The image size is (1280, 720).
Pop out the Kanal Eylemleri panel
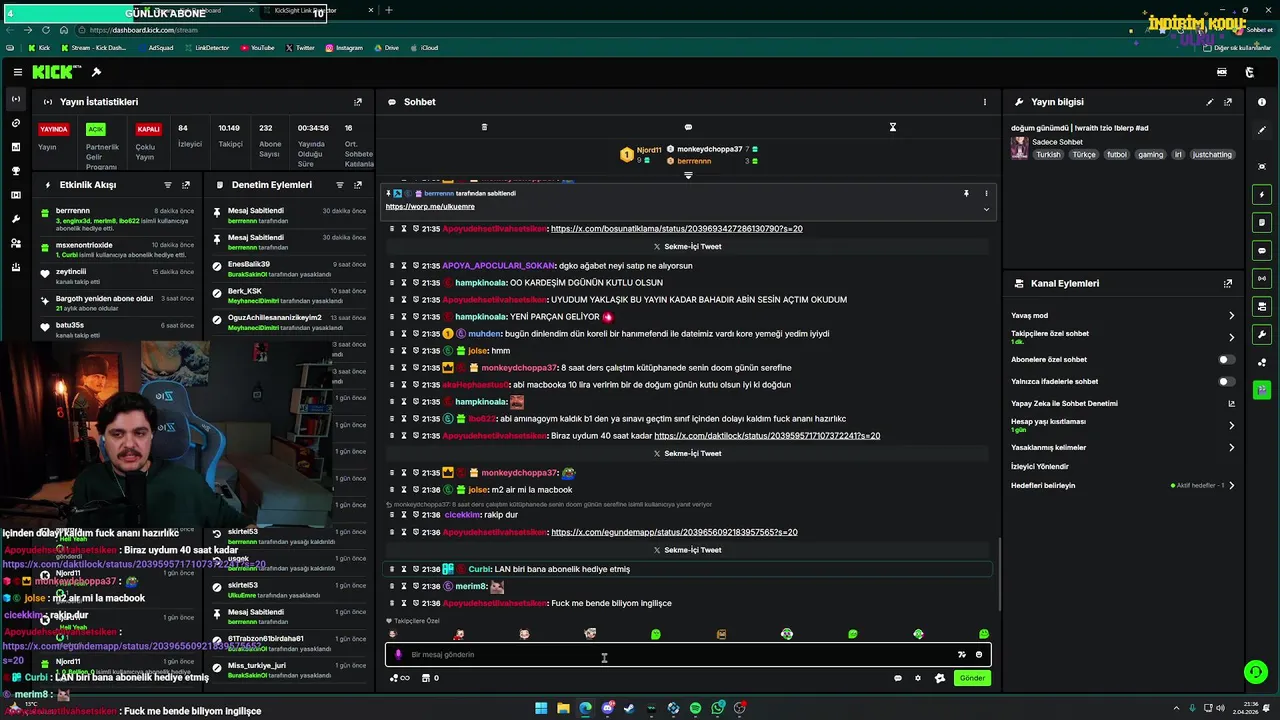click(1228, 284)
